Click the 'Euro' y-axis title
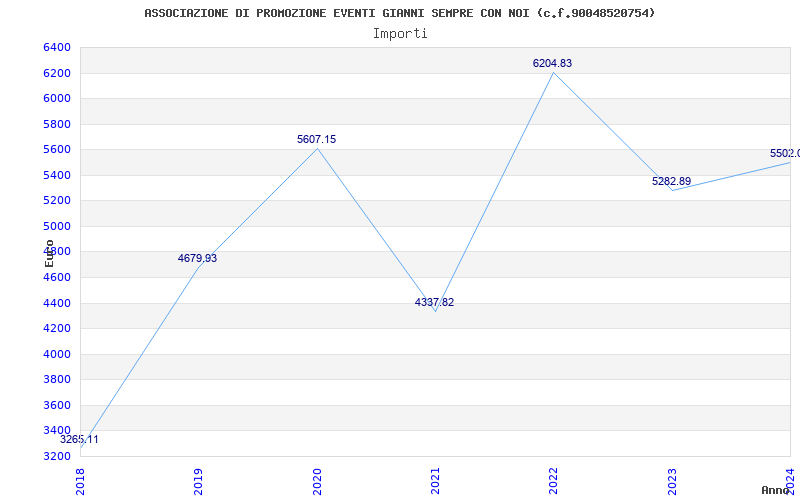The image size is (800, 500). [x=49, y=253]
